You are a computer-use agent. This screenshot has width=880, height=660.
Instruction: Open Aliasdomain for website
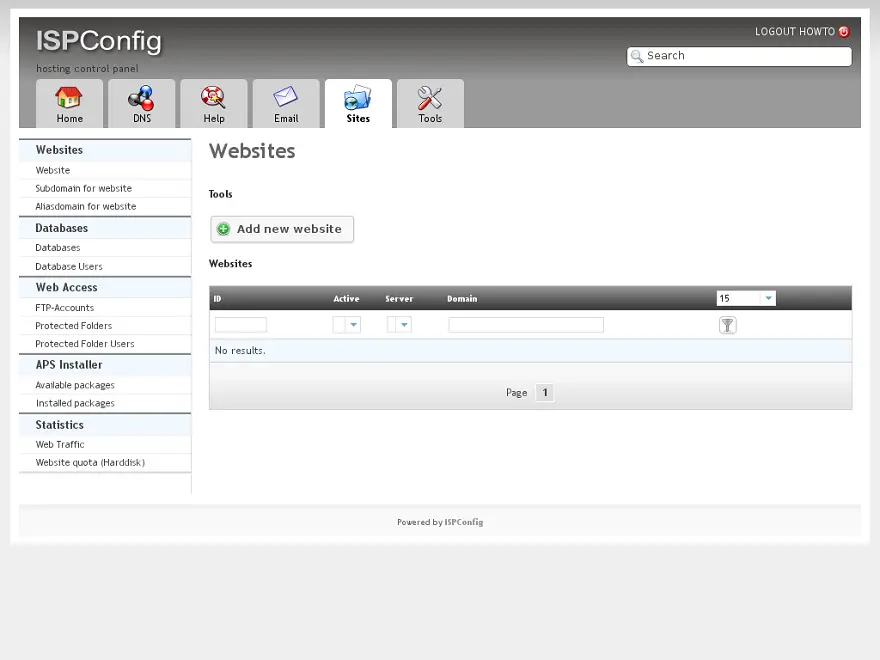click(86, 206)
